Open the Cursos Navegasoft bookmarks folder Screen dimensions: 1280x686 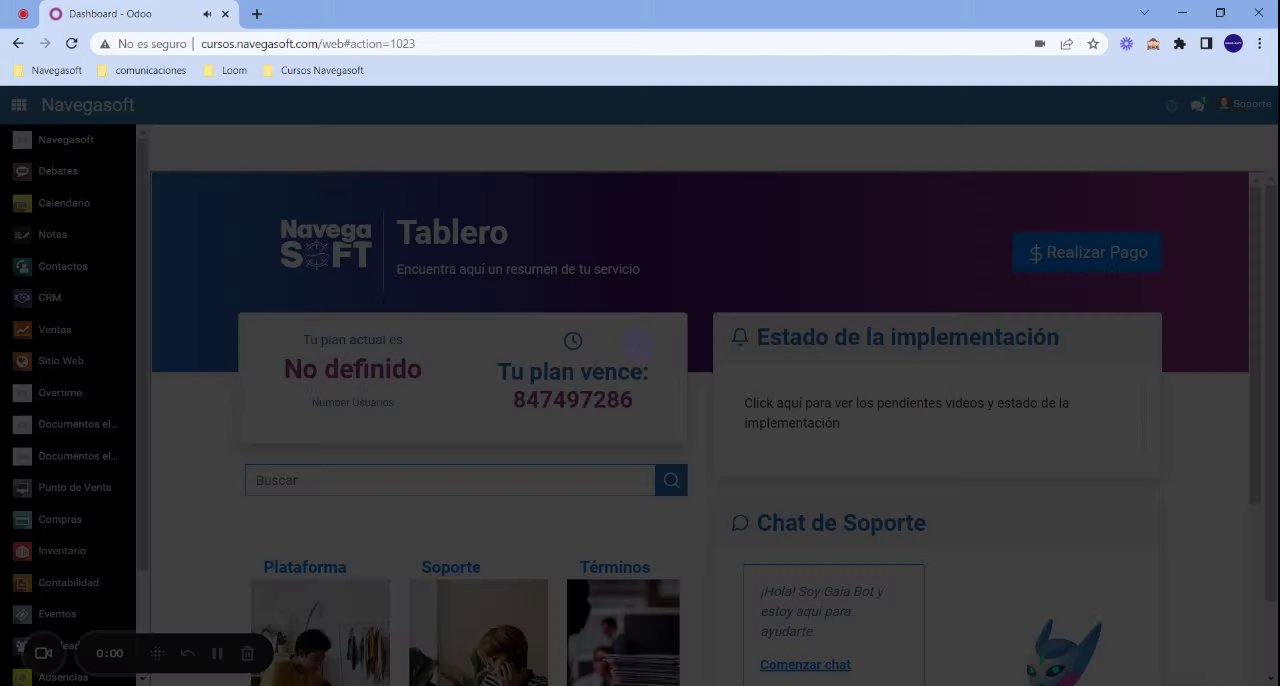(x=313, y=71)
